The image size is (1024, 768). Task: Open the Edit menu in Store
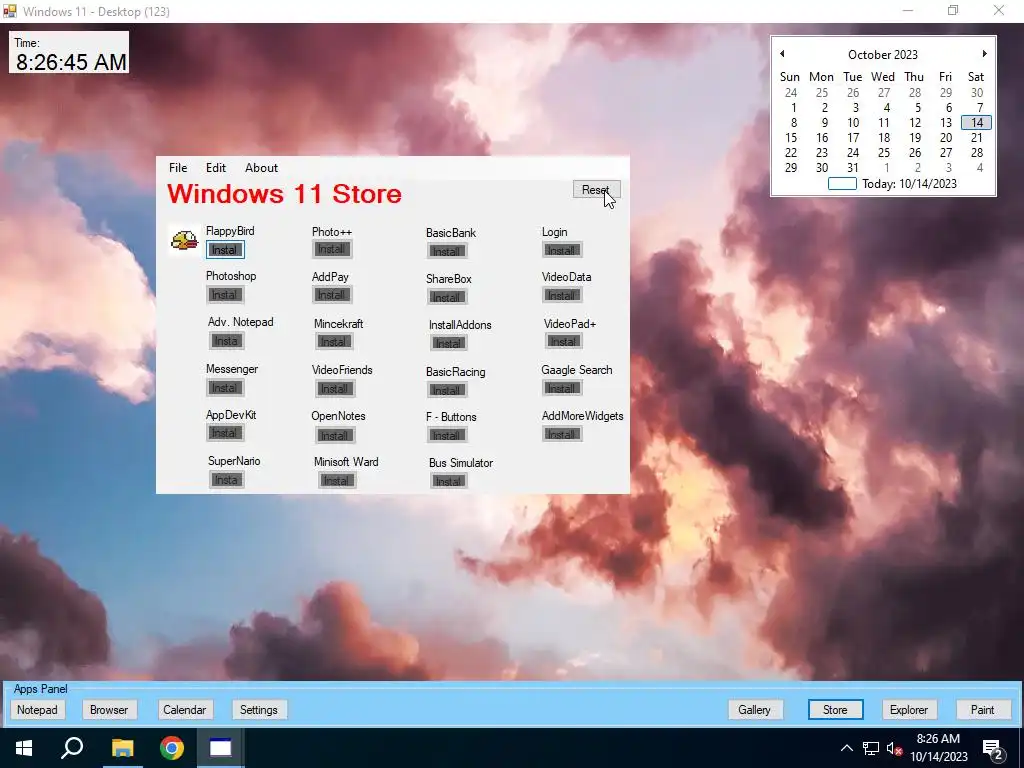coord(216,168)
